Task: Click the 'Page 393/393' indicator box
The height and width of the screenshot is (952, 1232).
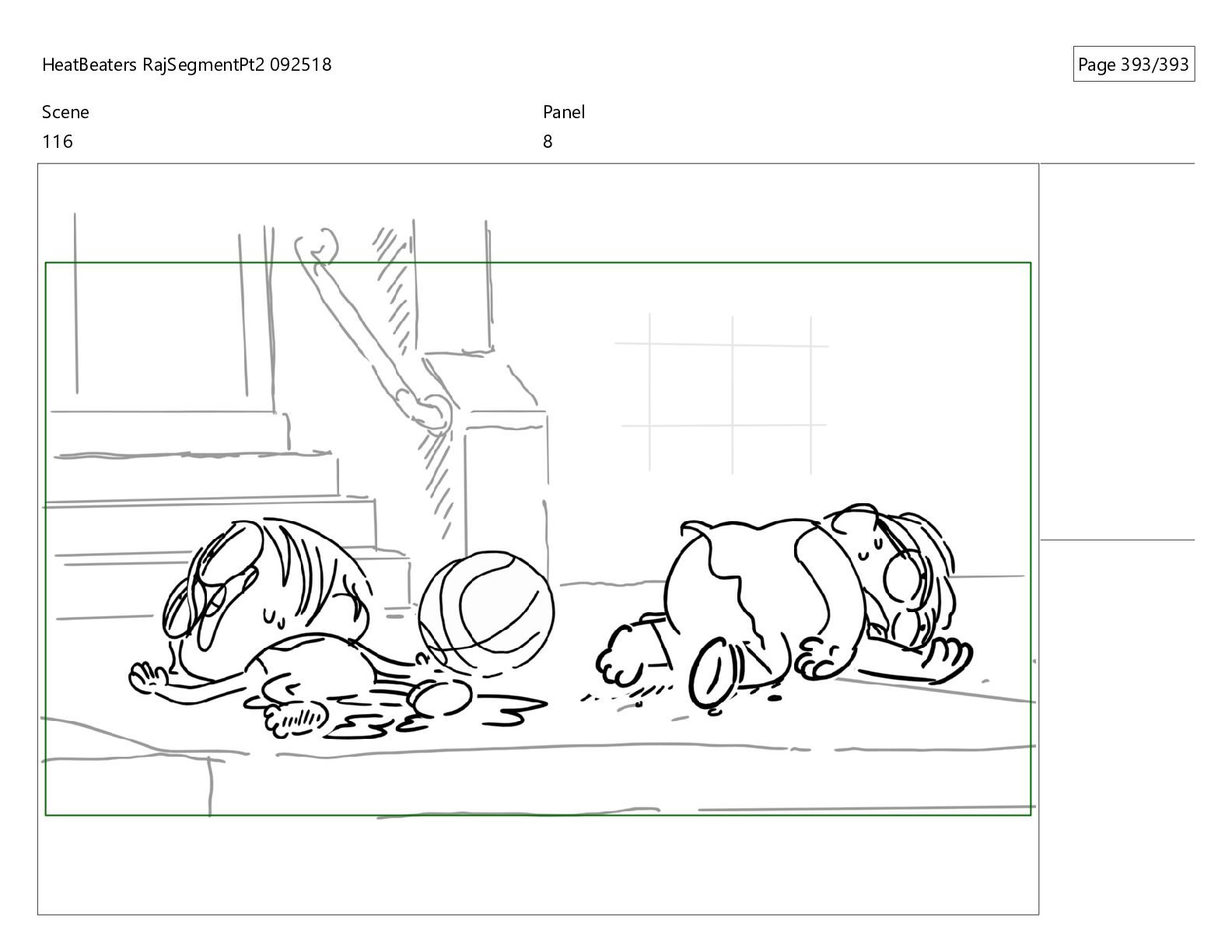Action: pos(1133,65)
